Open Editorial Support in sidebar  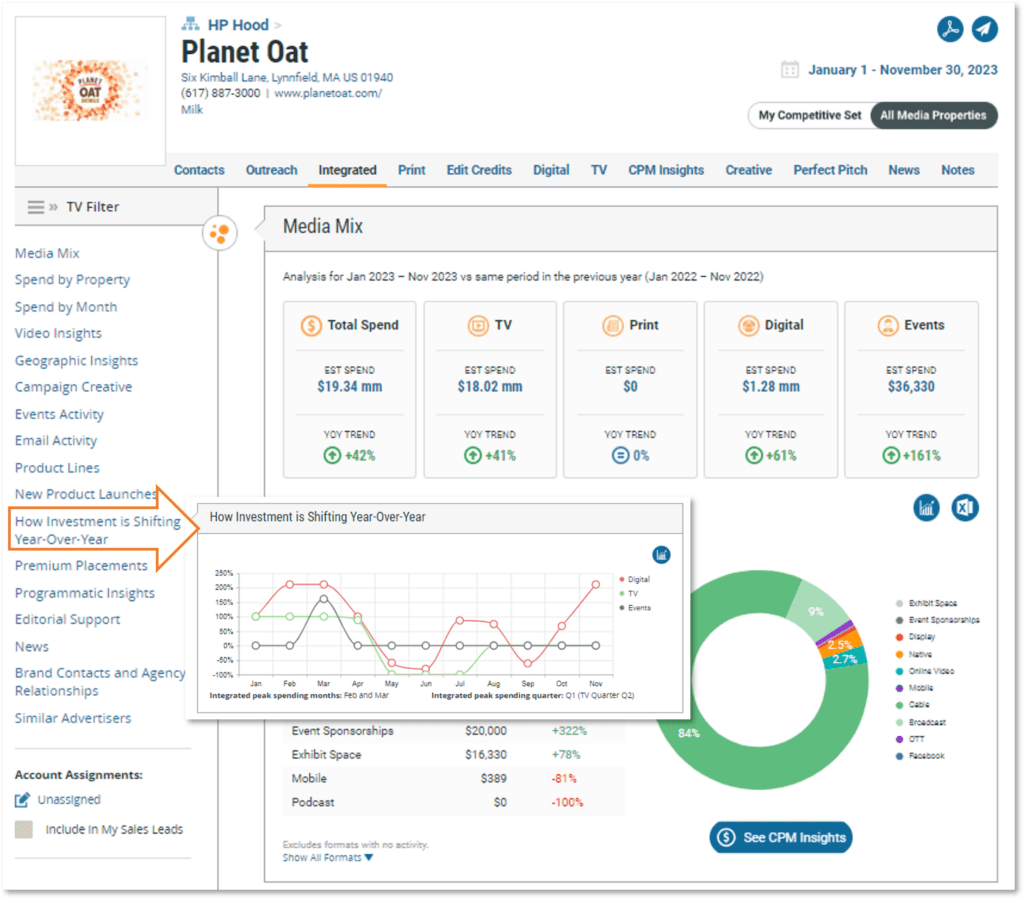[67, 620]
